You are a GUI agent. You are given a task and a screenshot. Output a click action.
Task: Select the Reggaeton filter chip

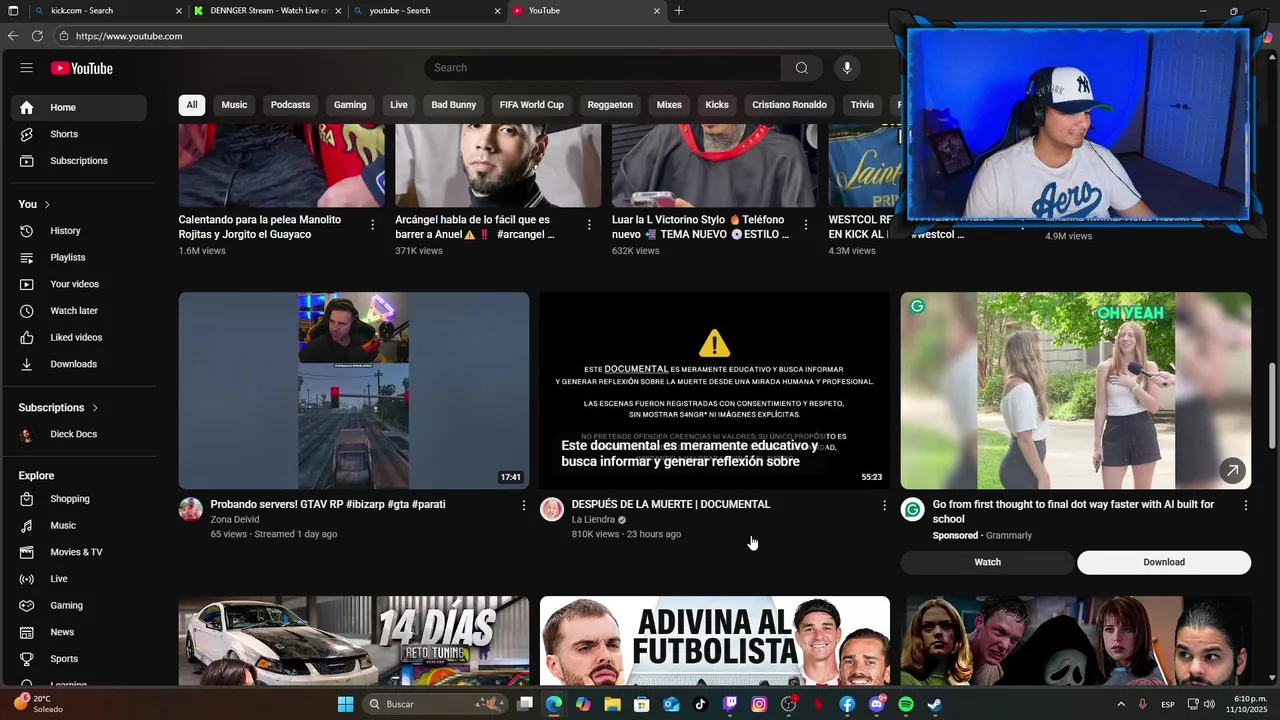point(610,105)
